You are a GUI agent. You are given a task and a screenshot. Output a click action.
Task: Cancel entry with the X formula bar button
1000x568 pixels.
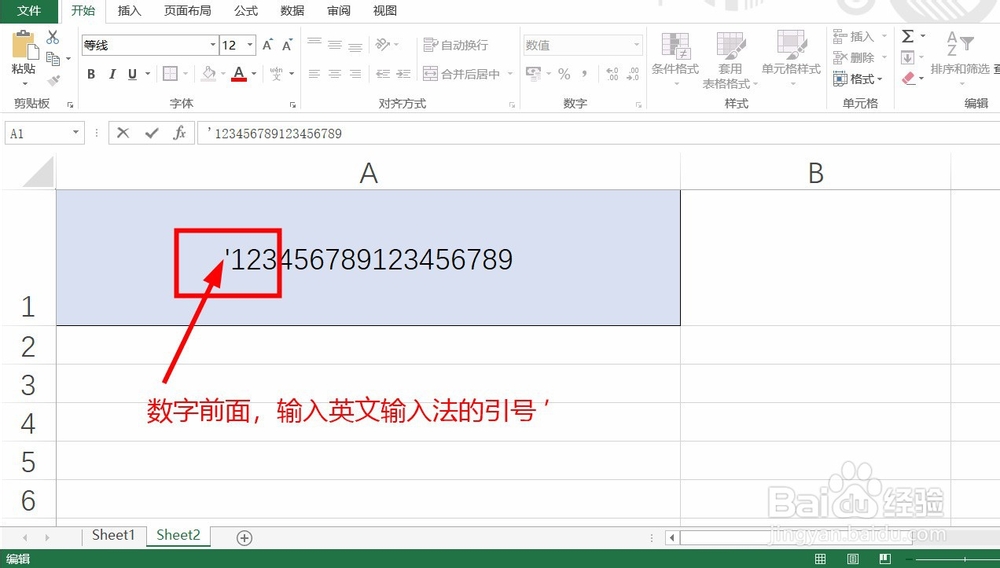click(123, 133)
